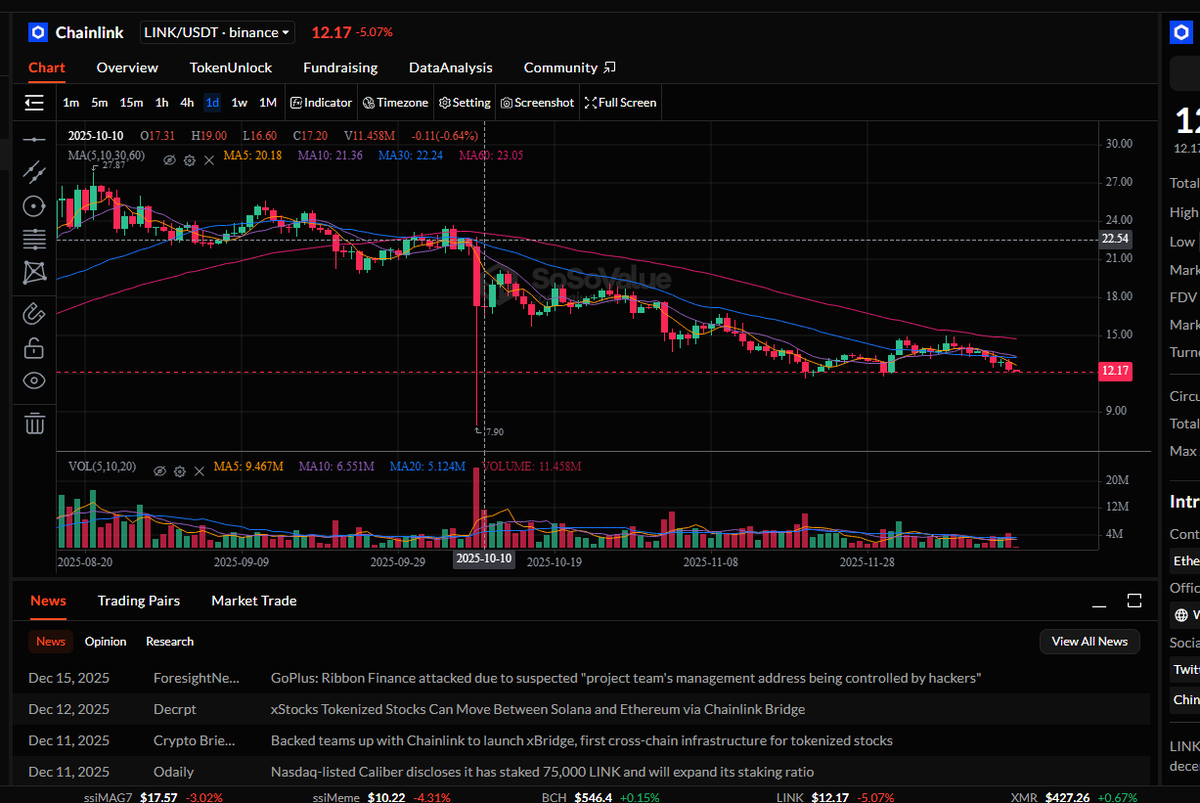Take a chart Screenshot
Viewport: 1200px width, 803px height.
point(536,102)
